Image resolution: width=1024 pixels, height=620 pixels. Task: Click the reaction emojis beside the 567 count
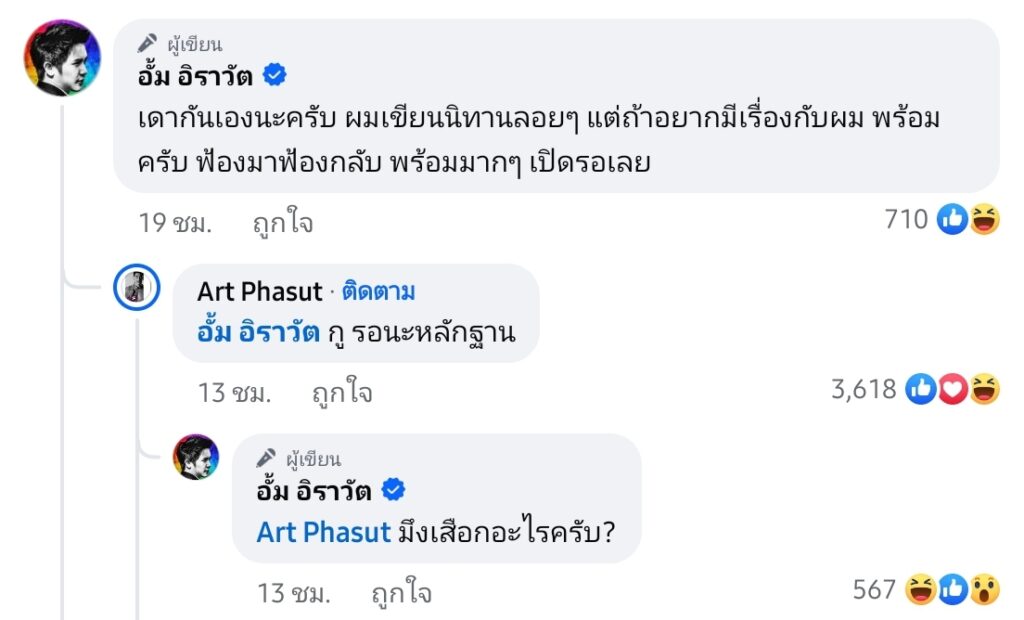point(952,591)
